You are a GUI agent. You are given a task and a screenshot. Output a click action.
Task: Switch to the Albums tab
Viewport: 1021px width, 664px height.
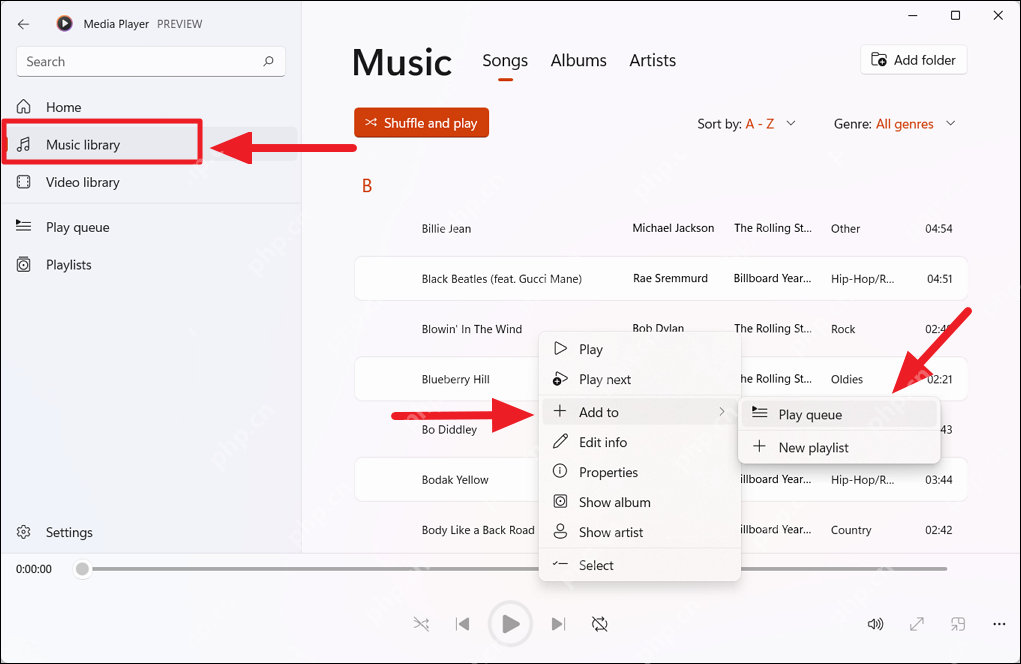click(x=578, y=61)
